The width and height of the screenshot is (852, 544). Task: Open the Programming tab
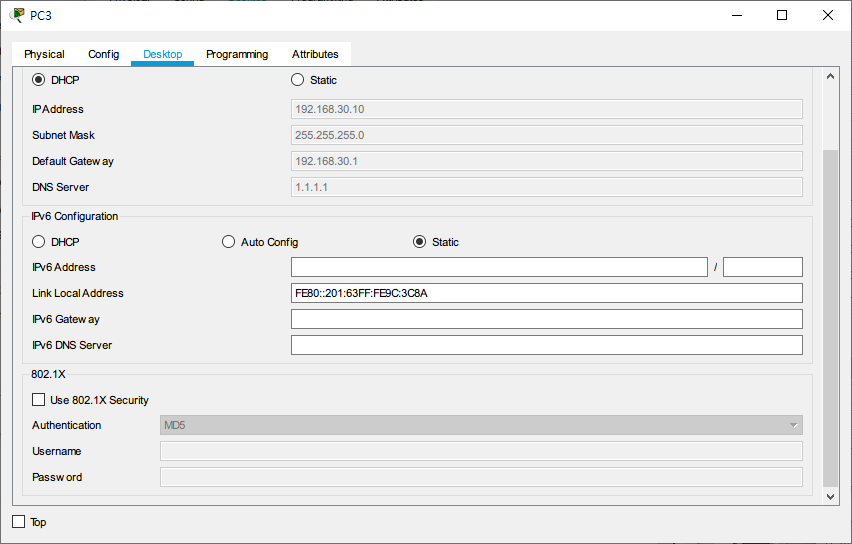pos(237,54)
